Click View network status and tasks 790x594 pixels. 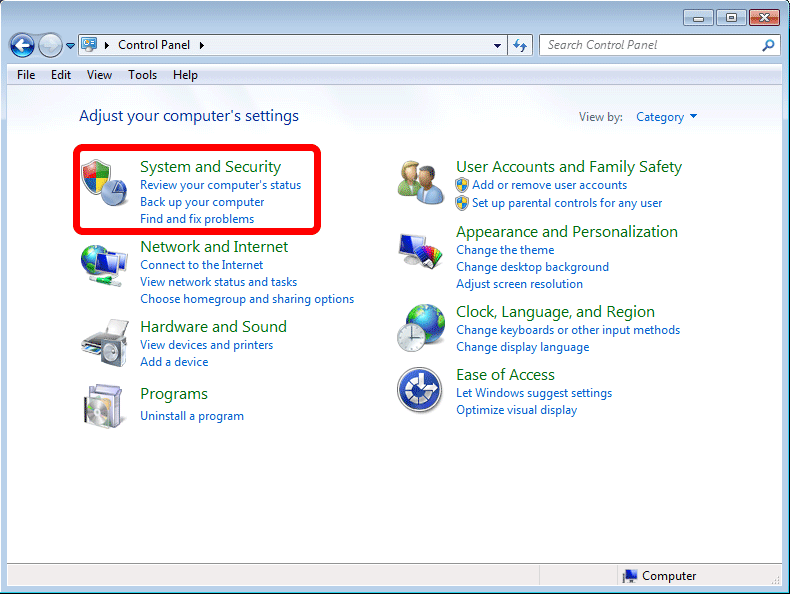tap(219, 282)
